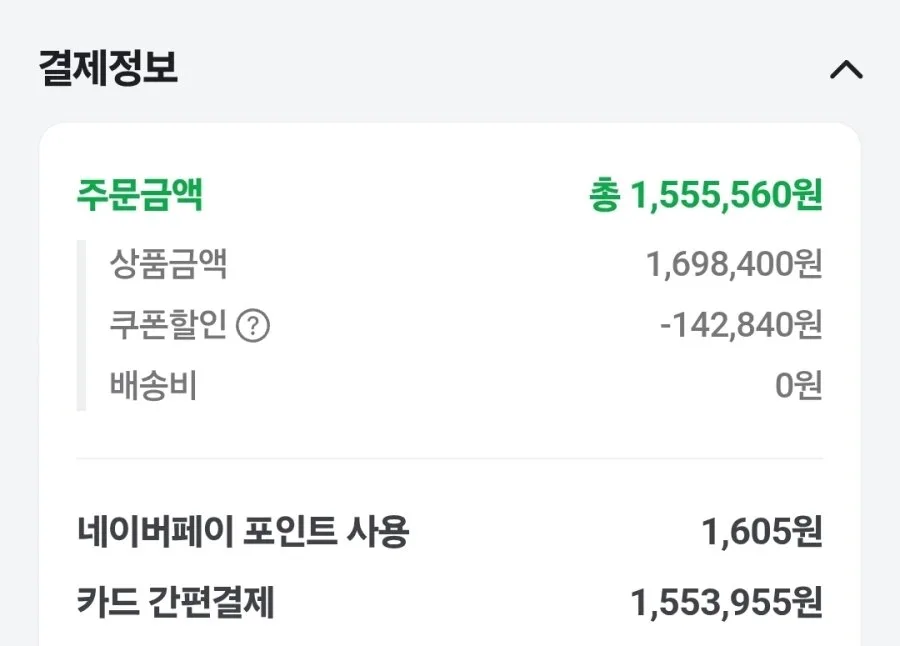Select the 상품금액 row label
The width and height of the screenshot is (900, 646).
click(168, 264)
